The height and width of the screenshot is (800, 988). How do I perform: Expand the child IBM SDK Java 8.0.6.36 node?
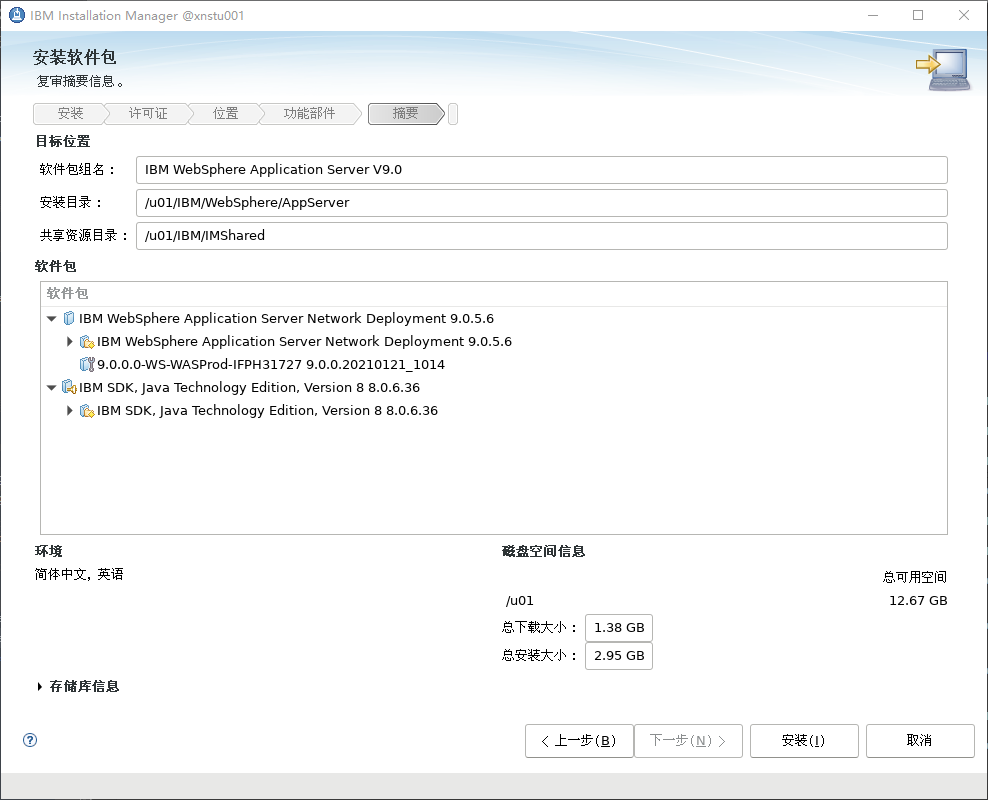[x=70, y=411]
